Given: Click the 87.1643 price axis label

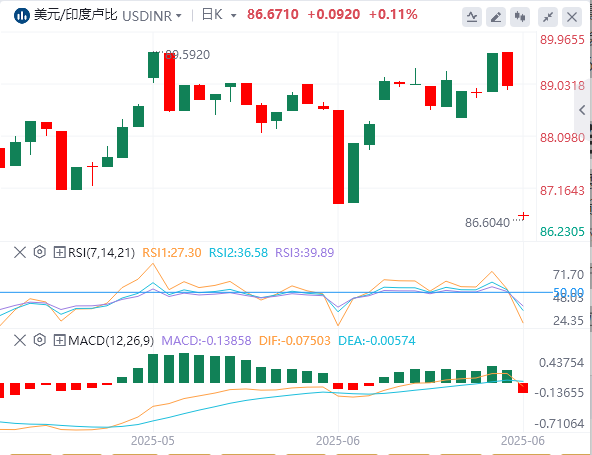Looking at the screenshot, I should [x=562, y=191].
